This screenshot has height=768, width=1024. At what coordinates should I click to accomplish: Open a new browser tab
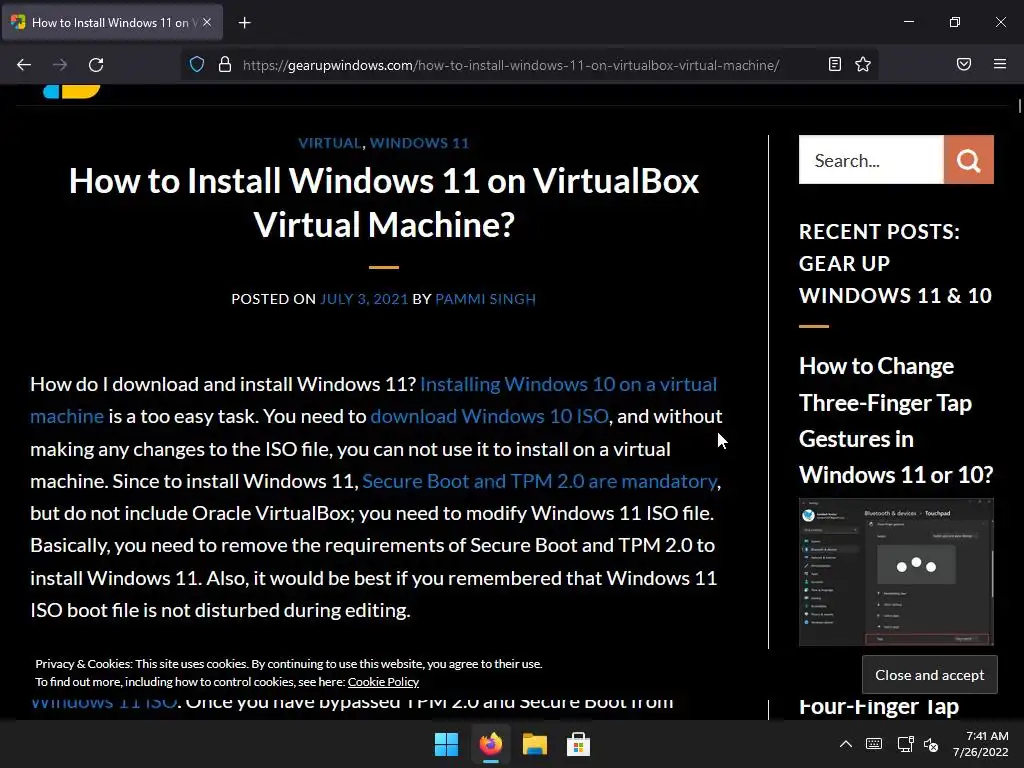point(244,23)
